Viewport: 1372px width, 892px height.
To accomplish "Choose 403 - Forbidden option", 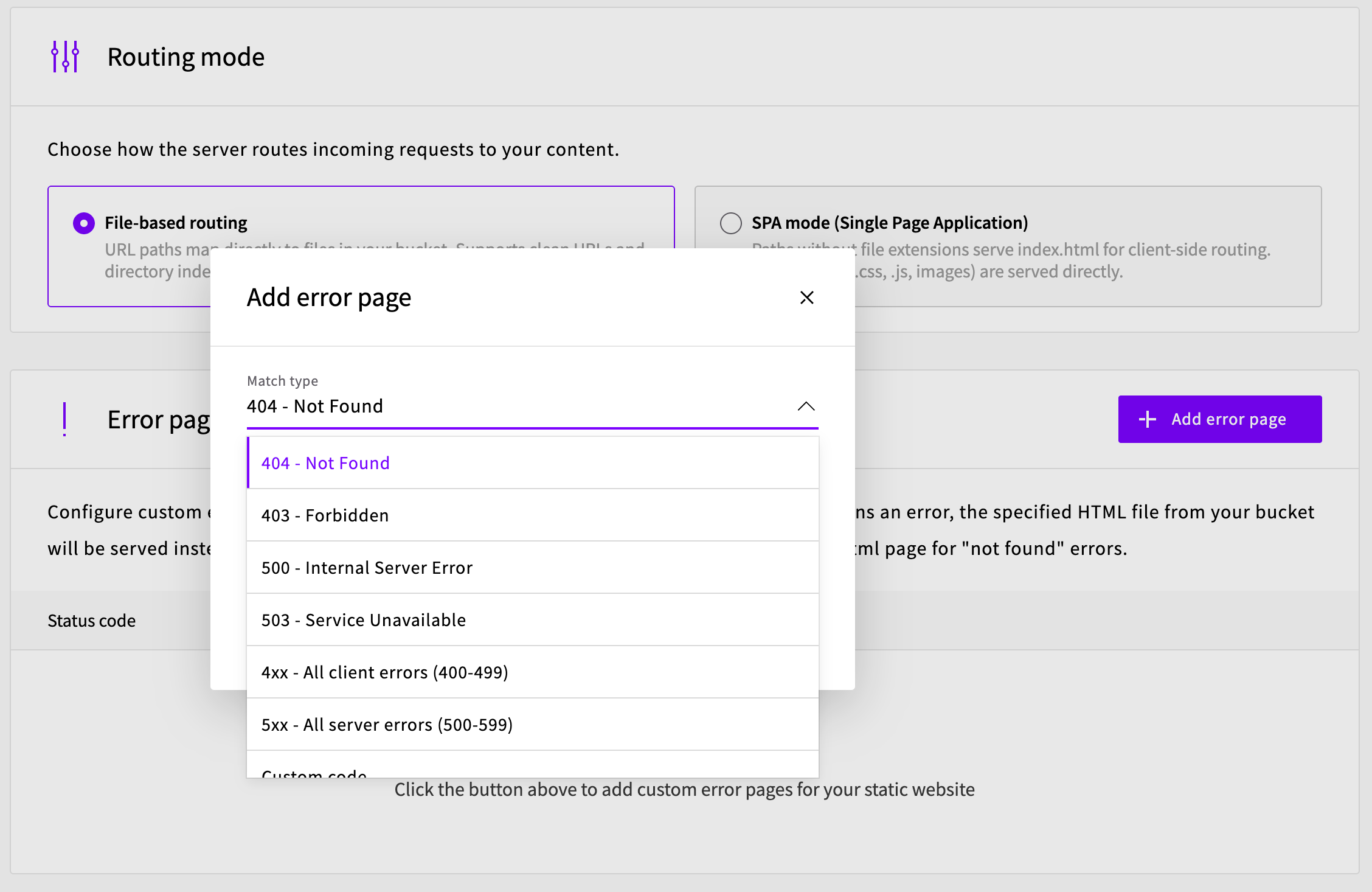I will 533,515.
